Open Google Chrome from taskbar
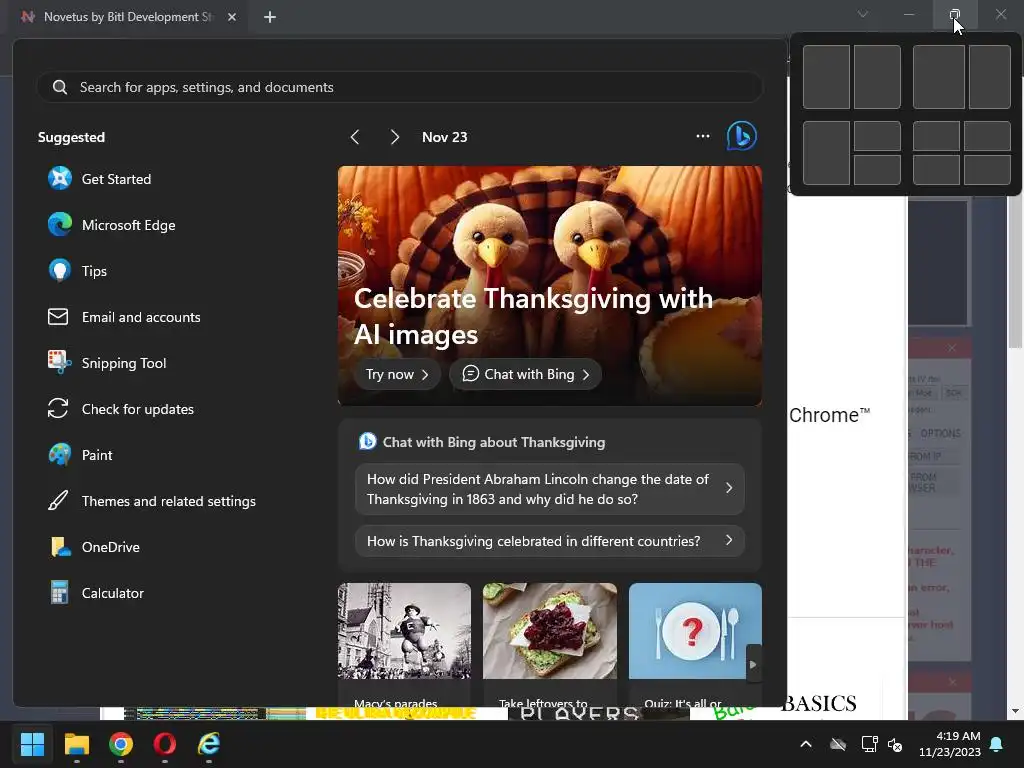The width and height of the screenshot is (1024, 768). 121,744
